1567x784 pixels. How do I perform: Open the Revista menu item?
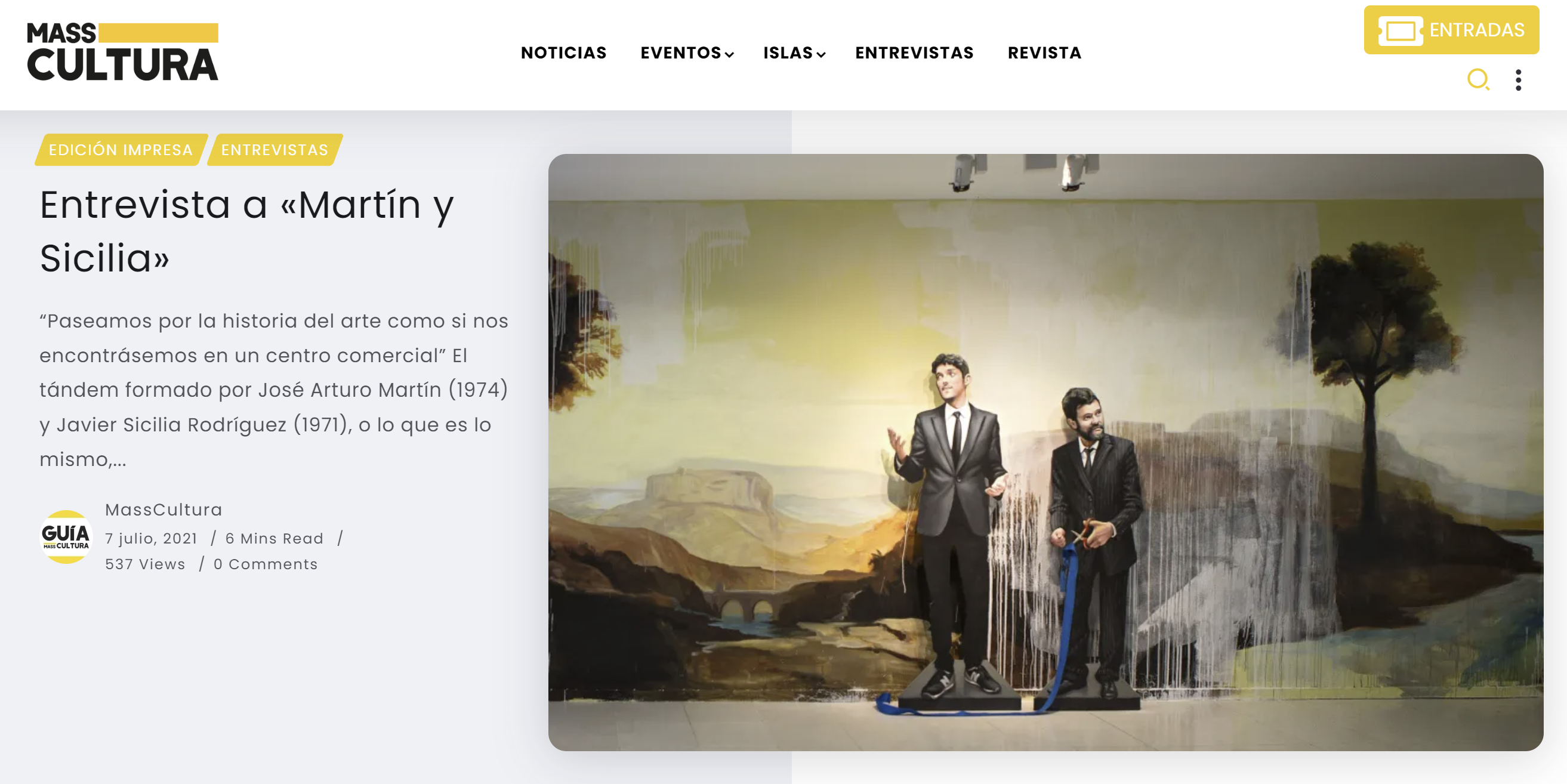click(x=1044, y=53)
